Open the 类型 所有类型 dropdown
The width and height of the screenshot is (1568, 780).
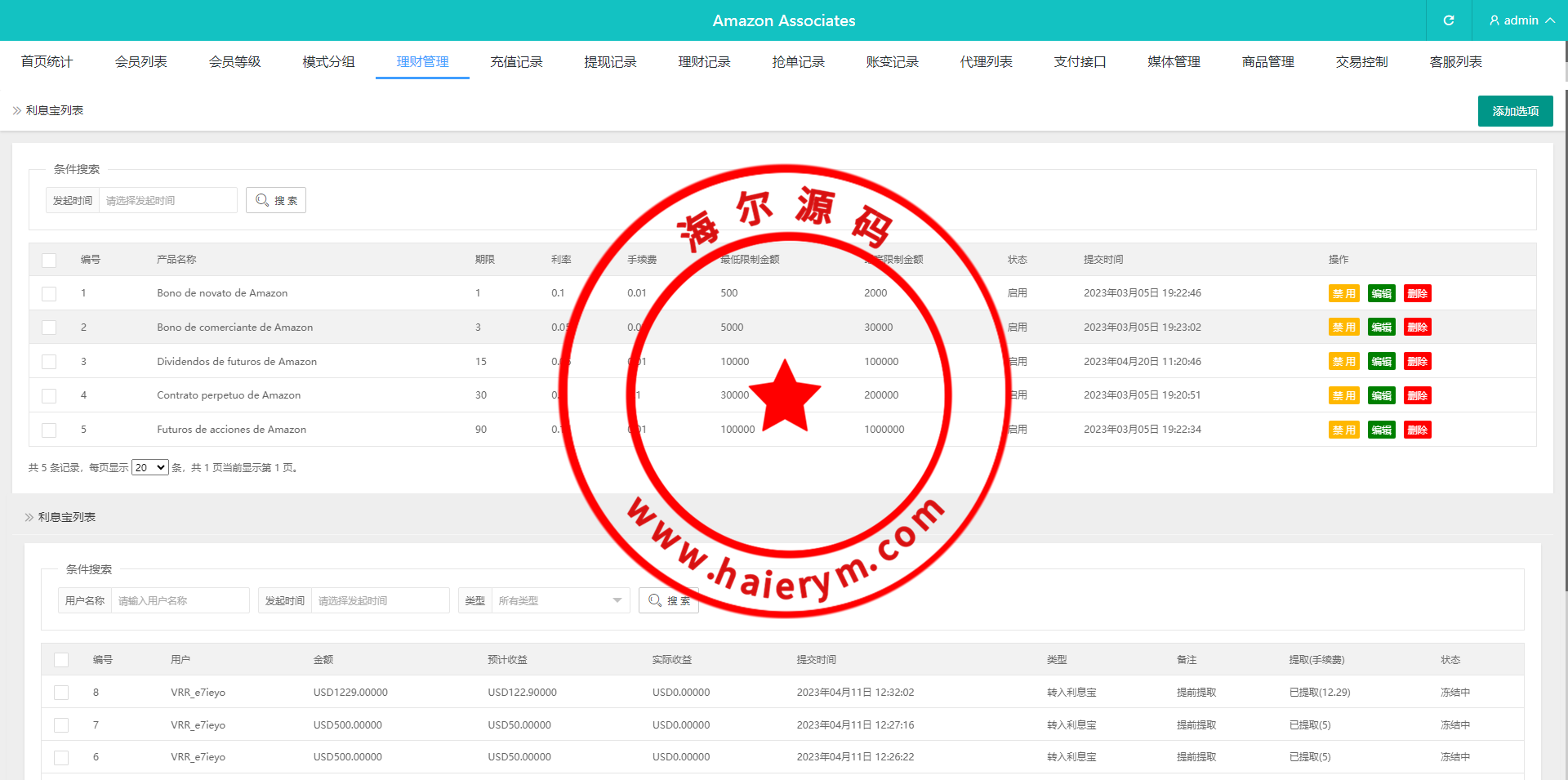560,600
